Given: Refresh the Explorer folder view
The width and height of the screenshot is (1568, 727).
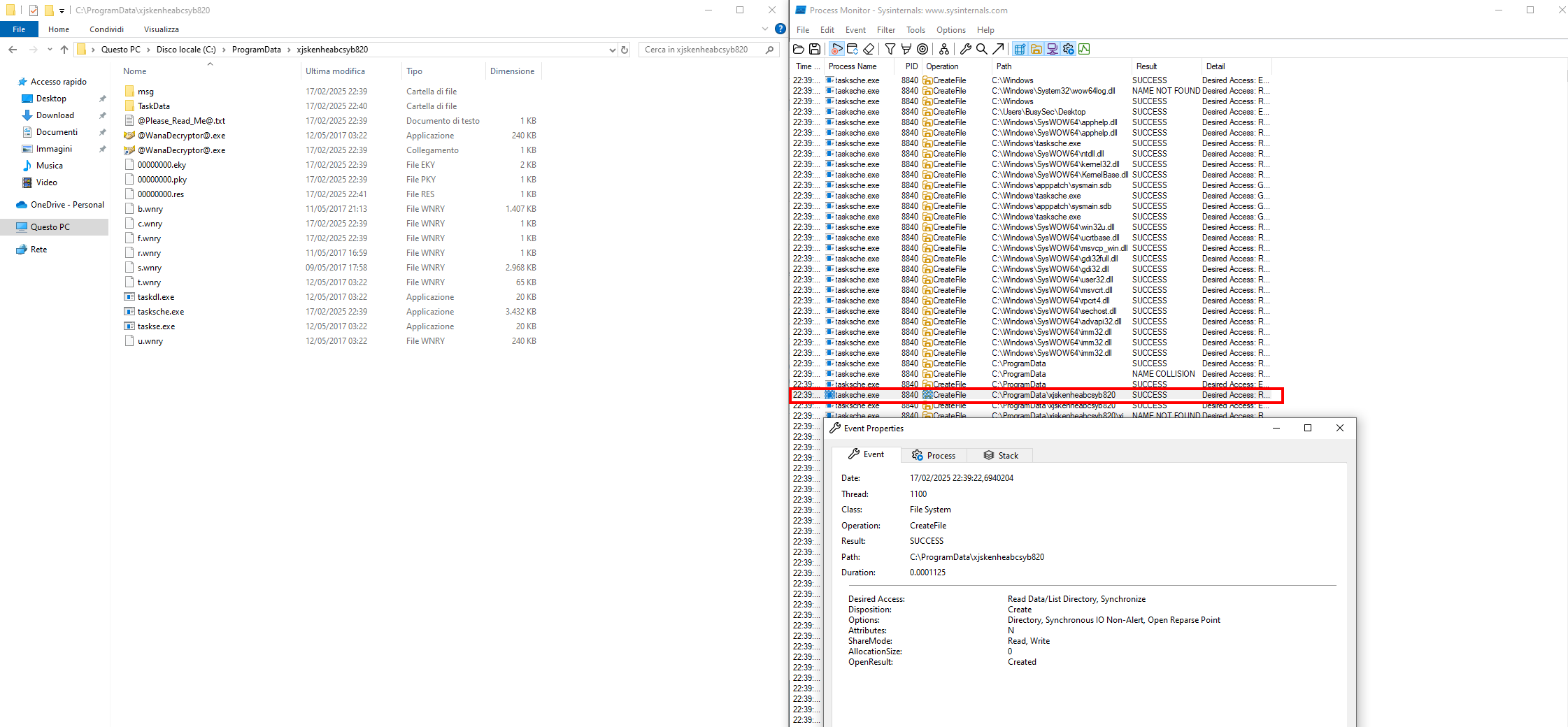Looking at the screenshot, I should pos(625,50).
